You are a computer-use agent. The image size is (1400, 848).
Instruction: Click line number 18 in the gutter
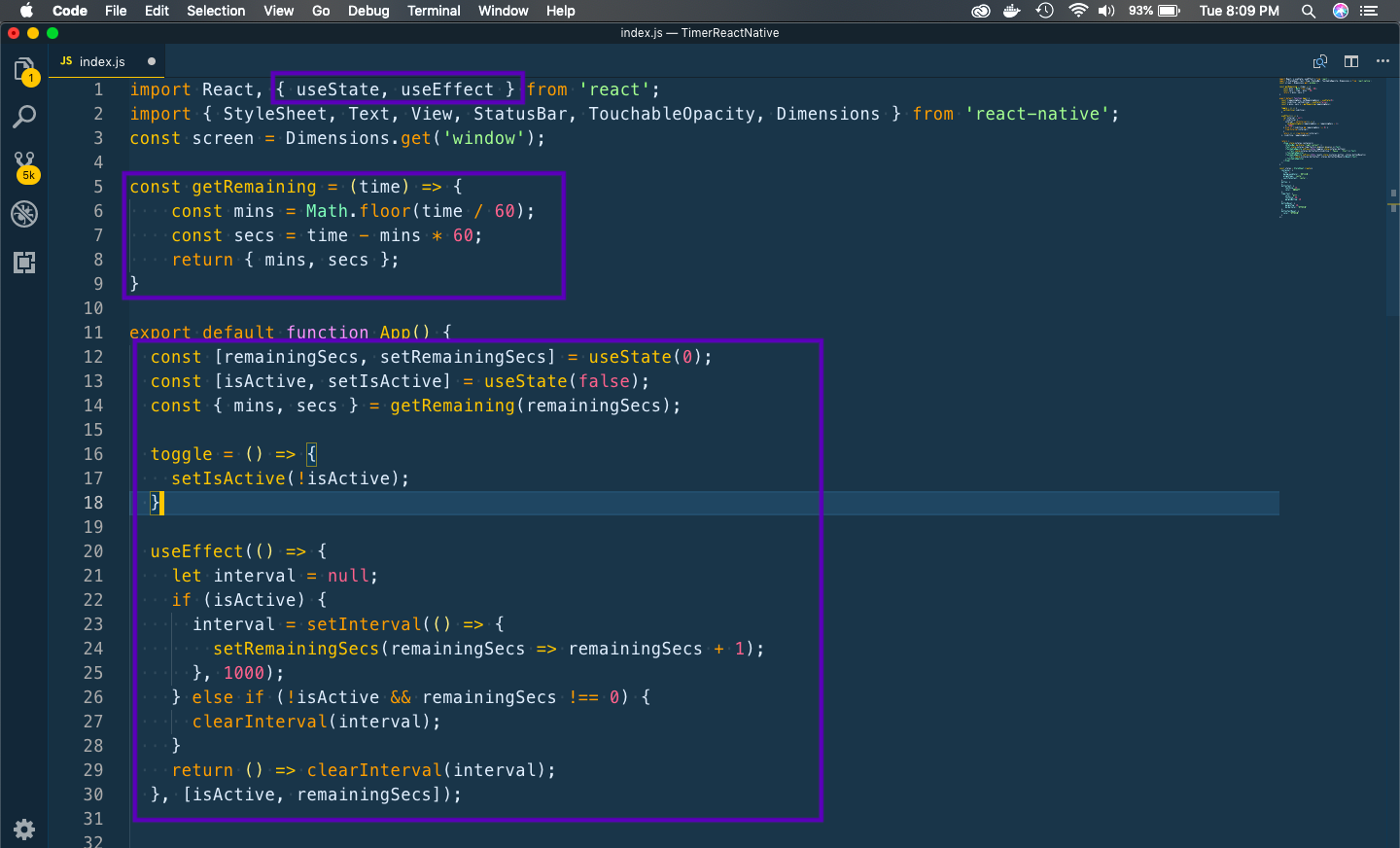click(x=93, y=503)
